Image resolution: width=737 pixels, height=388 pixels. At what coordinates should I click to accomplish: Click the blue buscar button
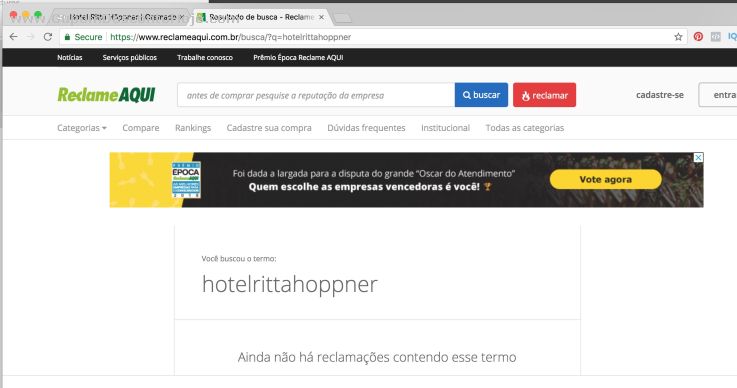(481, 95)
